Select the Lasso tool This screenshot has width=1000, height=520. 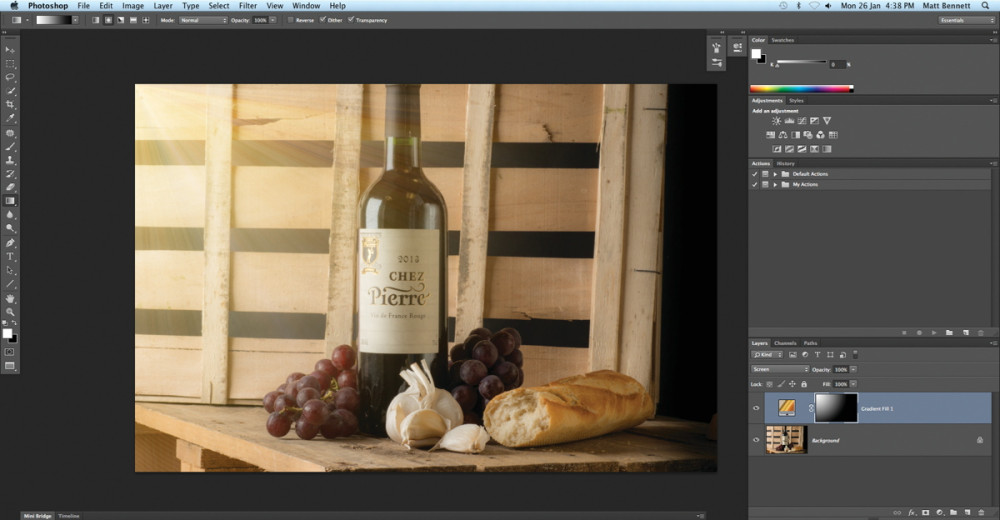click(x=10, y=77)
